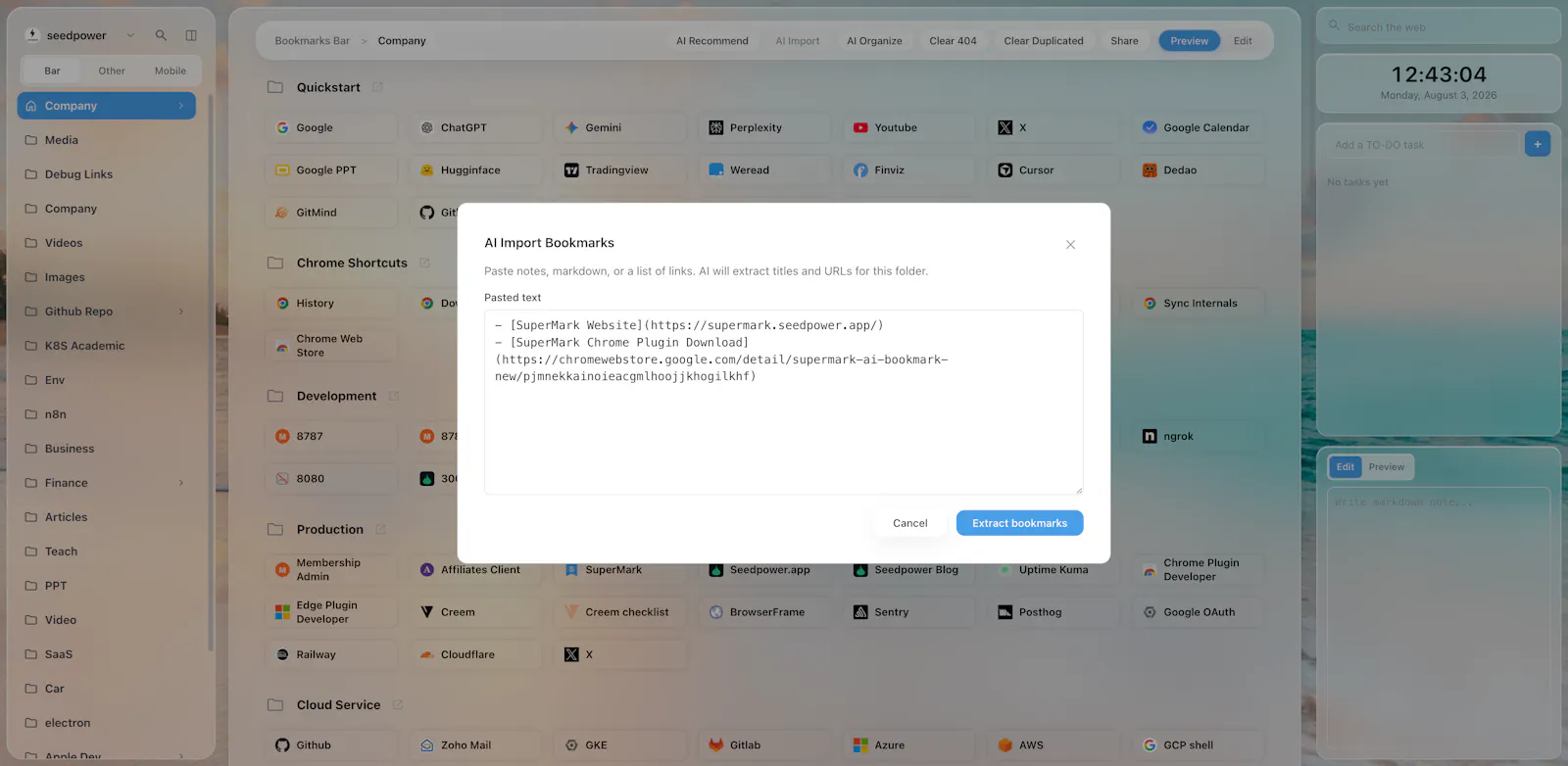Click AI Organize in the toolbar
Screen dimensions: 1568x766
[x=874, y=41]
